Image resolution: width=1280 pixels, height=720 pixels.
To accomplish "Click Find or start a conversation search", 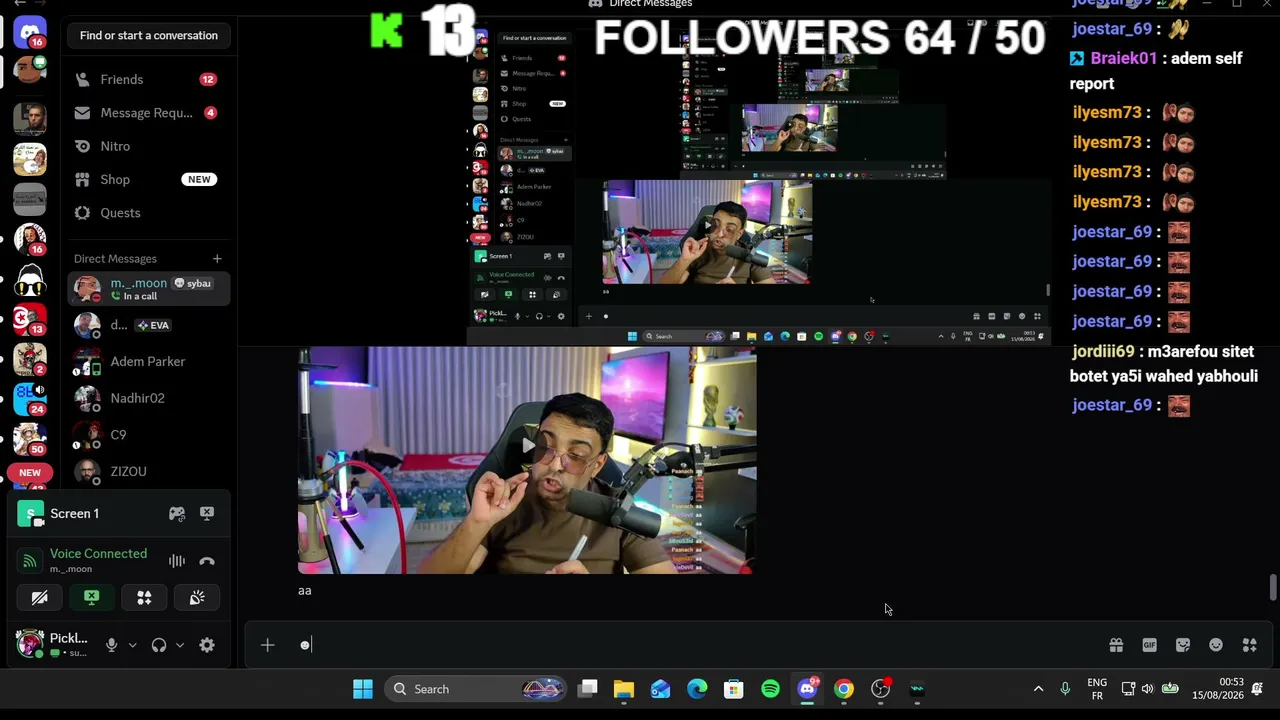I will pyautogui.click(x=149, y=36).
